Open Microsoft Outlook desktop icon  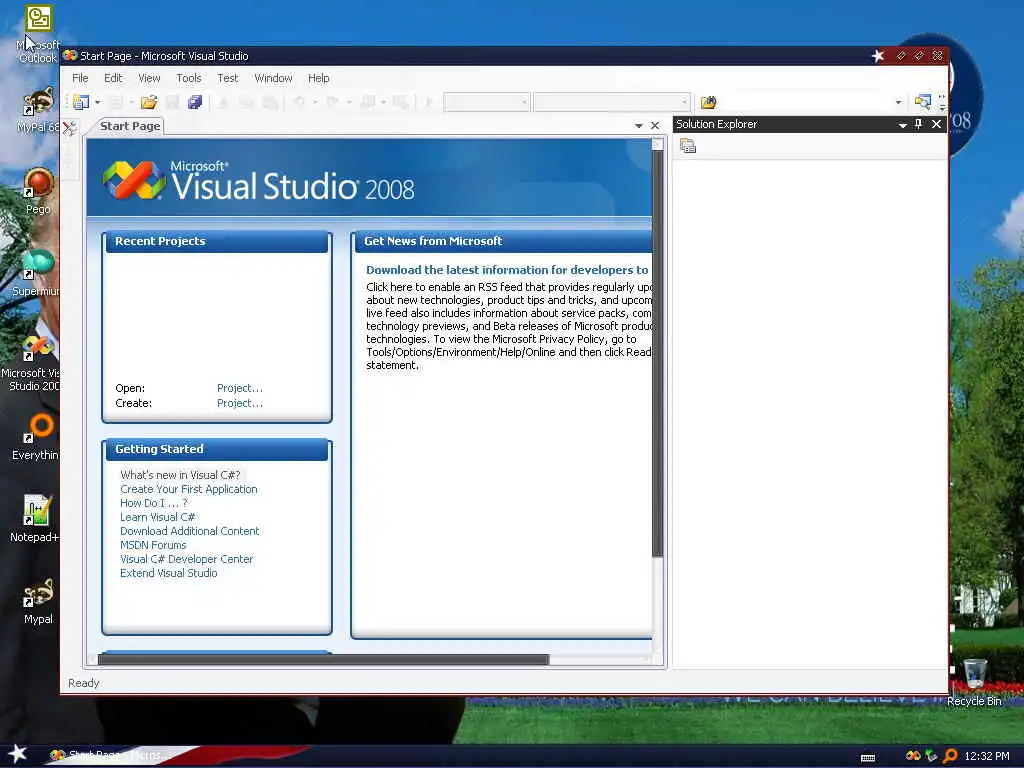point(38,34)
